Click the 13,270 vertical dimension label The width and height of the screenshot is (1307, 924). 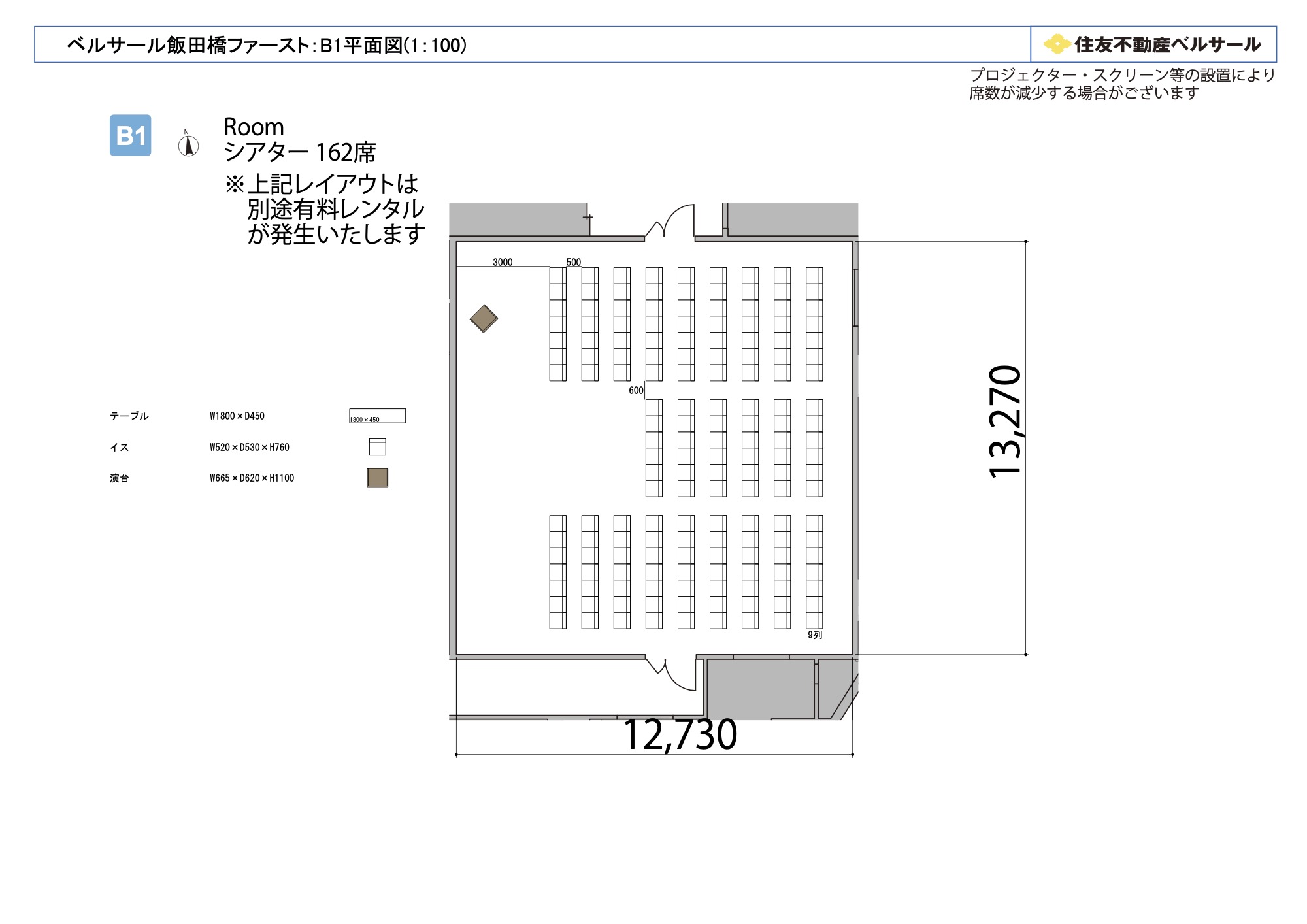[x=1004, y=422]
